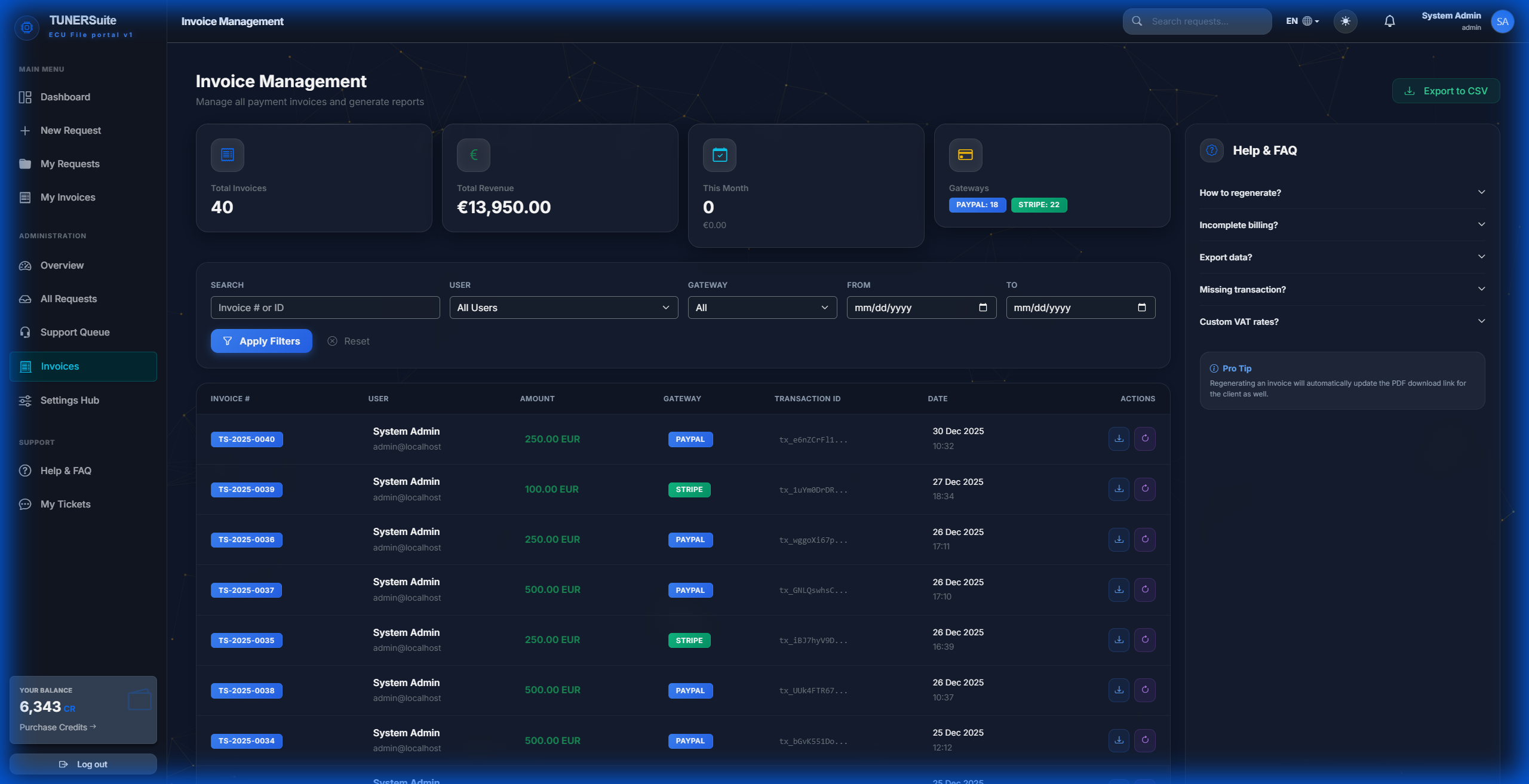Open the Gateway filter dropdown
The width and height of the screenshot is (1529, 784).
pos(762,308)
